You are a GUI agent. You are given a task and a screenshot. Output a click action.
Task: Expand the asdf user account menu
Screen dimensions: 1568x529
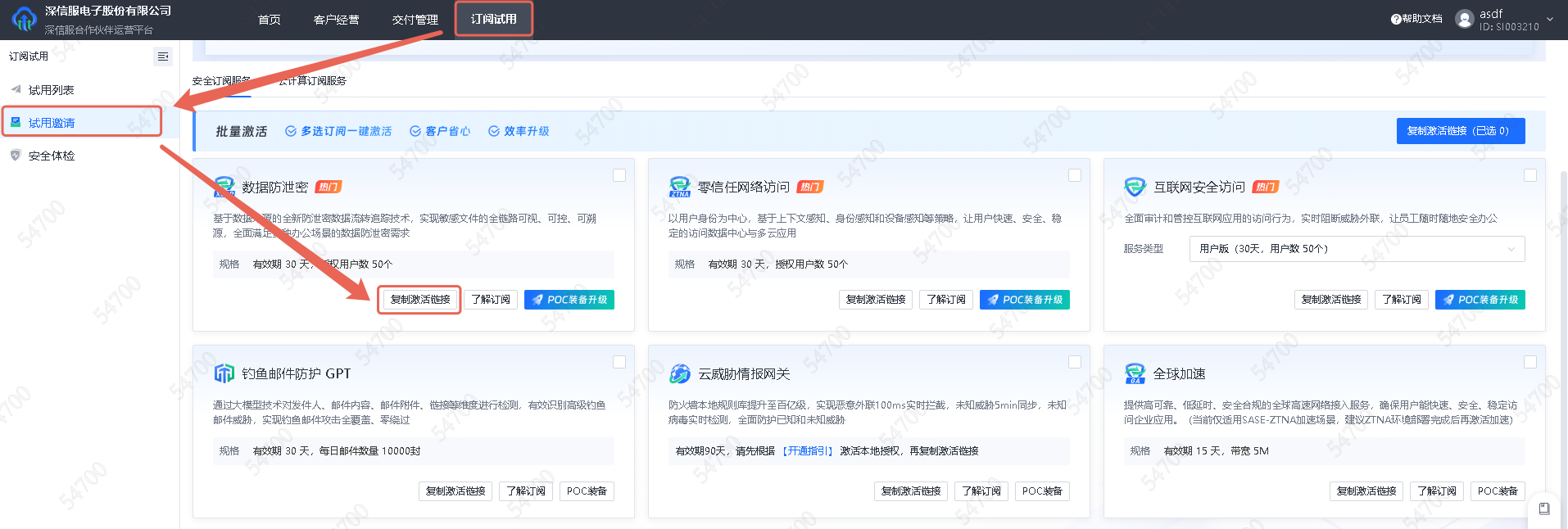pyautogui.click(x=1548, y=19)
